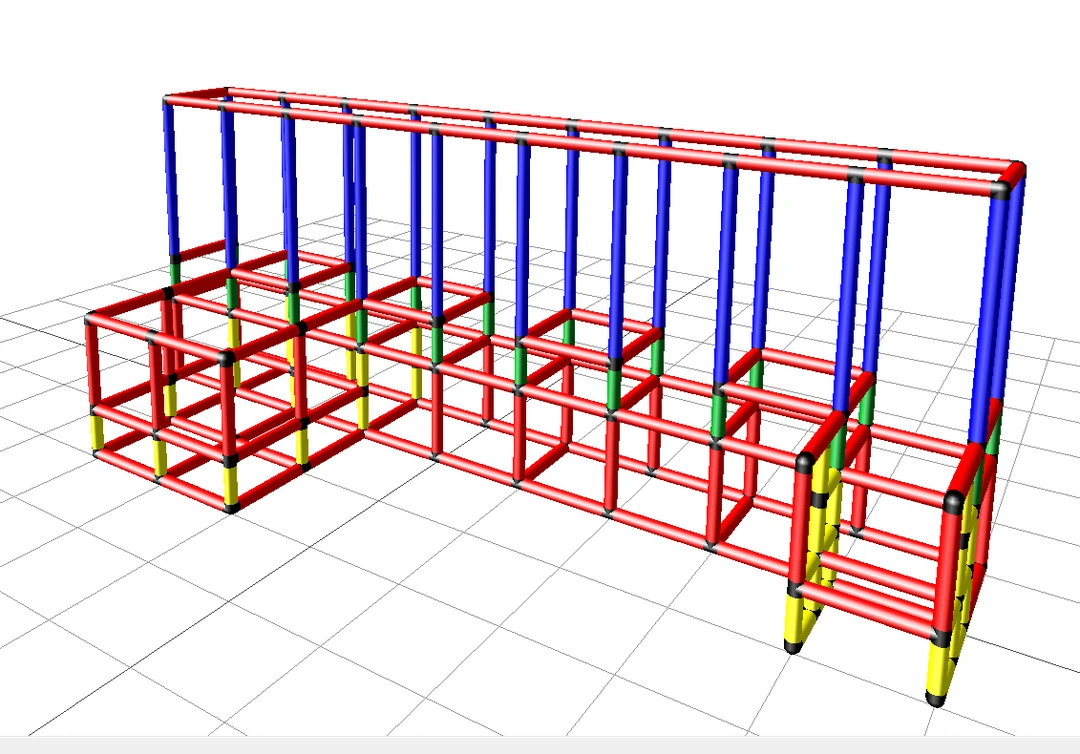The width and height of the screenshot is (1080, 754).
Task: Select the leftmost blue vertical tube
Action: (x=170, y=180)
